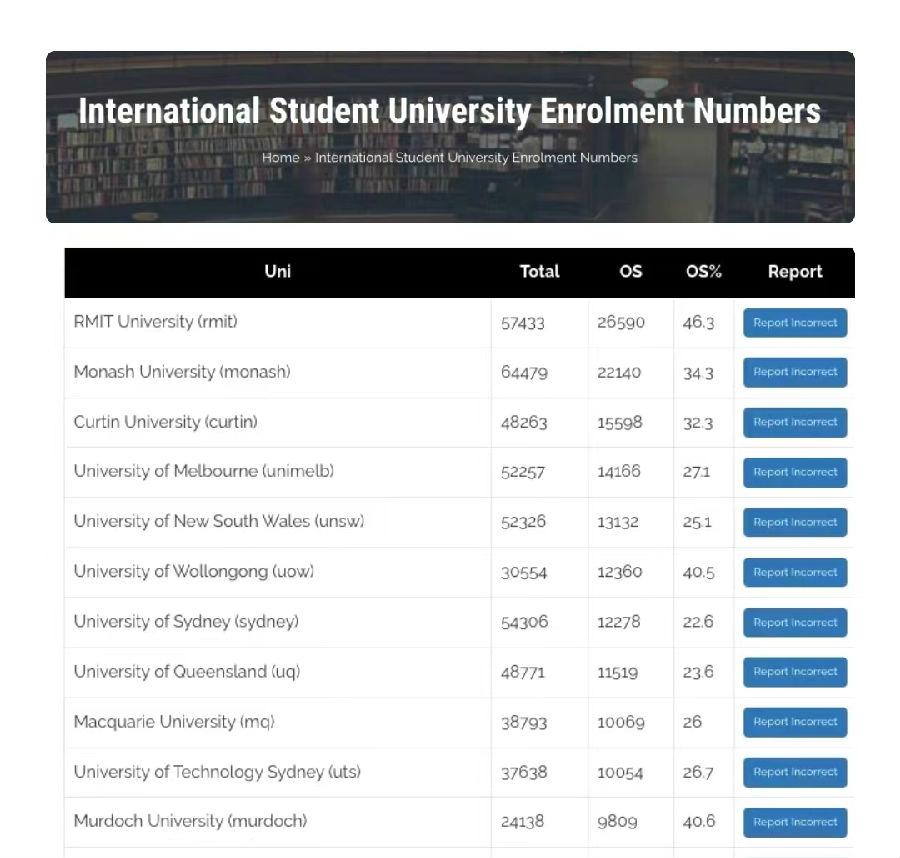Report incorrect data for University of Melbourne
The width and height of the screenshot is (900, 858).
[x=795, y=472]
